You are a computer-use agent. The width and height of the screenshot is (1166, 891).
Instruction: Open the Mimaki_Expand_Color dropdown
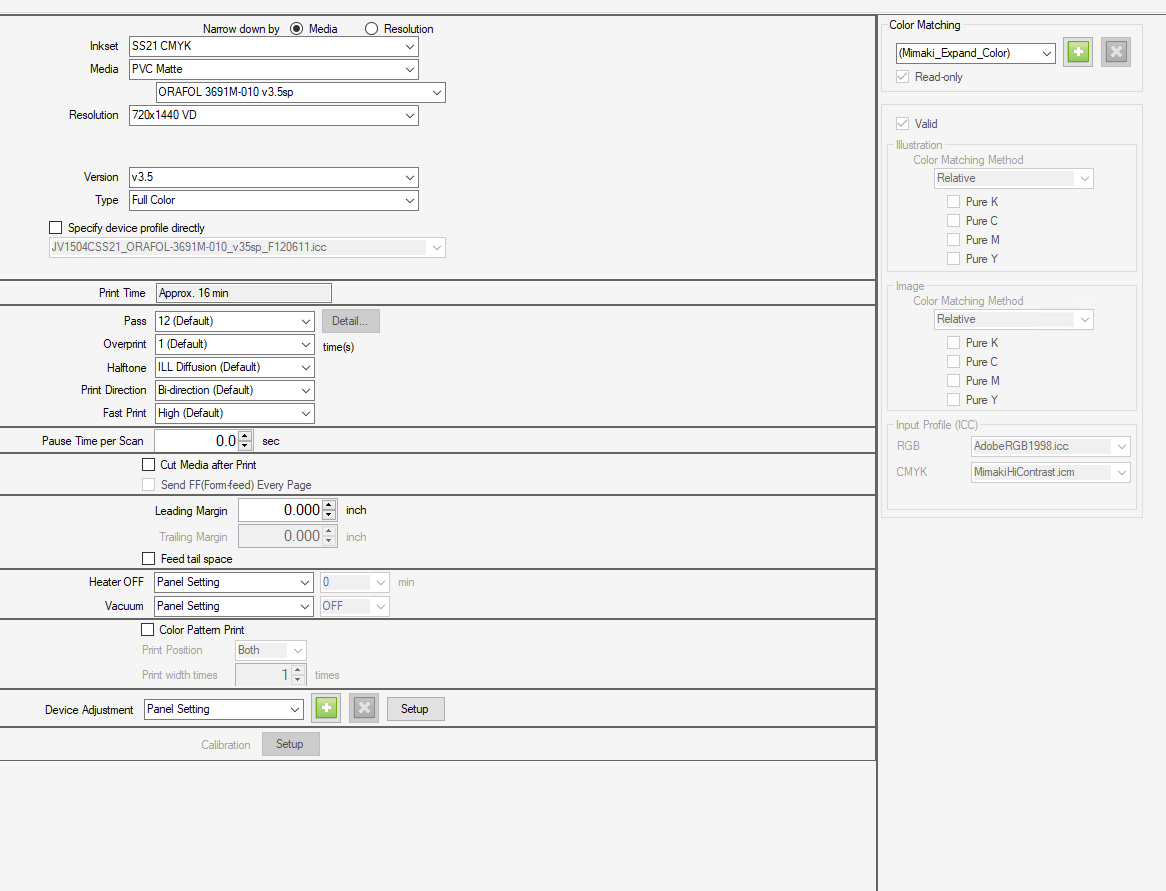point(976,53)
